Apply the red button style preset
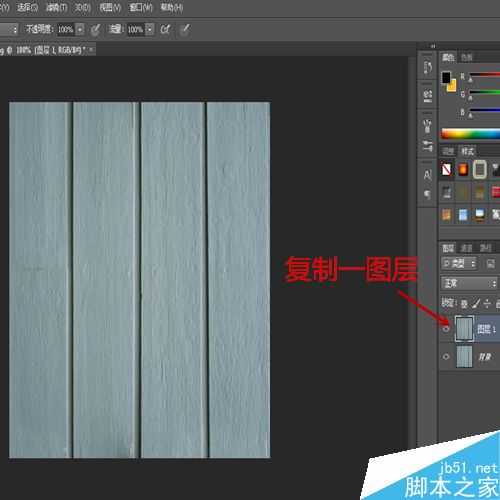500x500 pixels. click(496, 192)
